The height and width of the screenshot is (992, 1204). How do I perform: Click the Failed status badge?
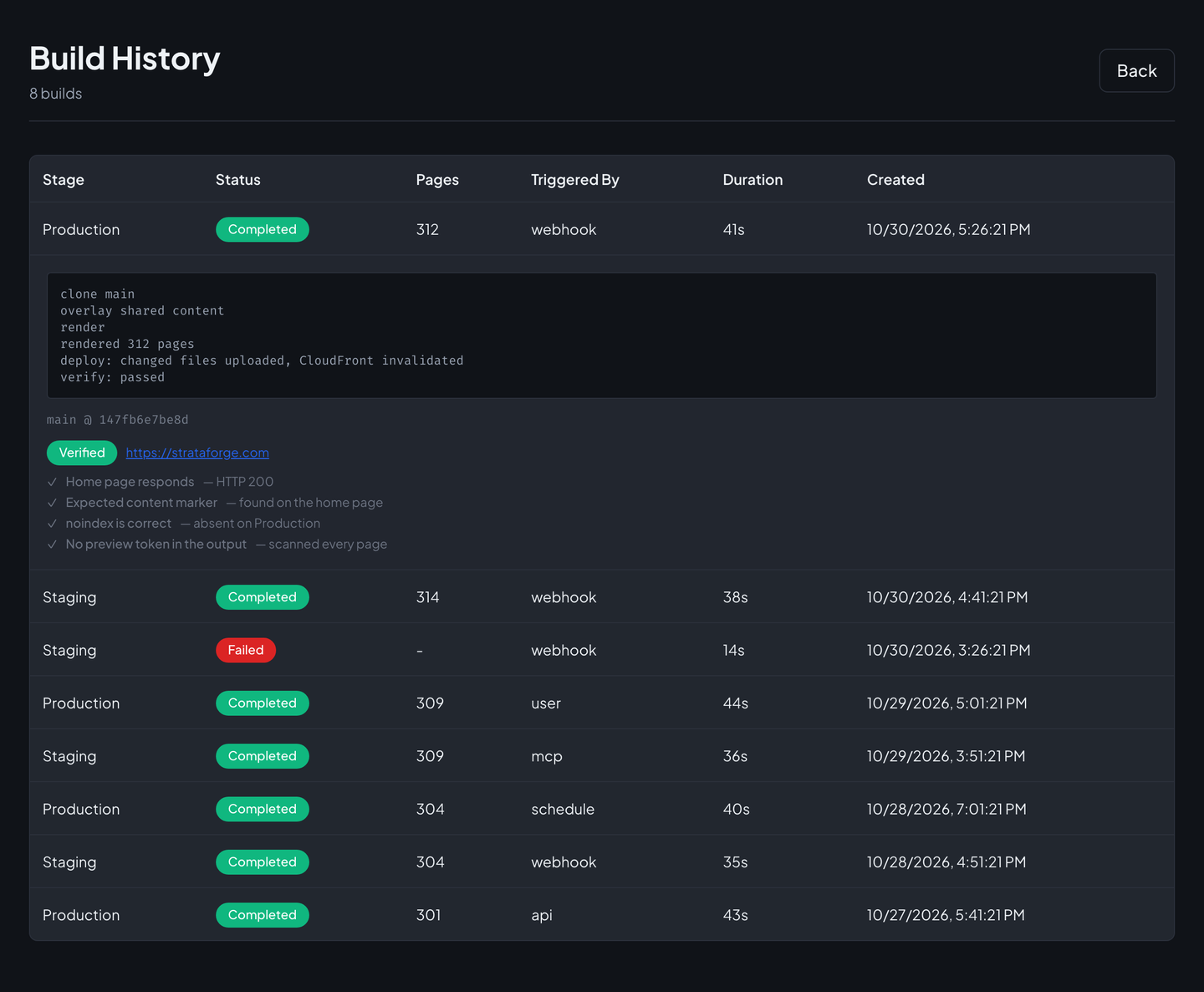point(246,650)
